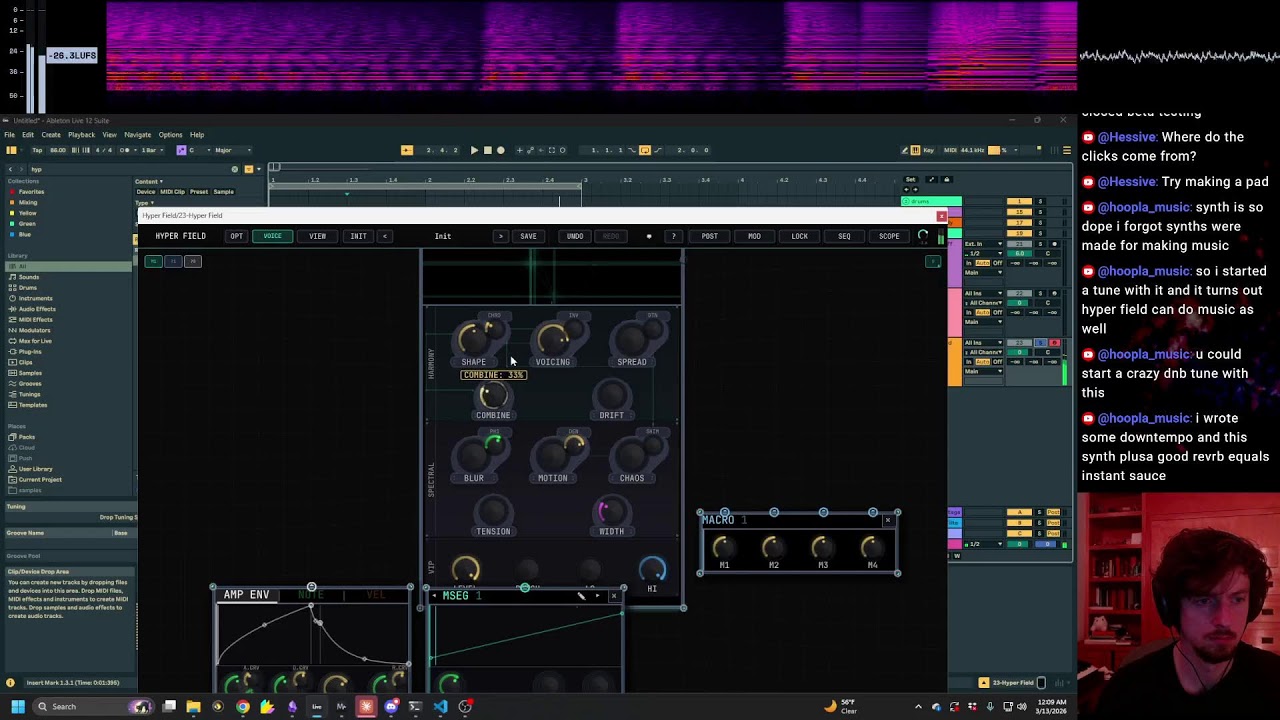Start playback with the Play button
Viewport: 1280px width, 720px height.
tap(474, 150)
